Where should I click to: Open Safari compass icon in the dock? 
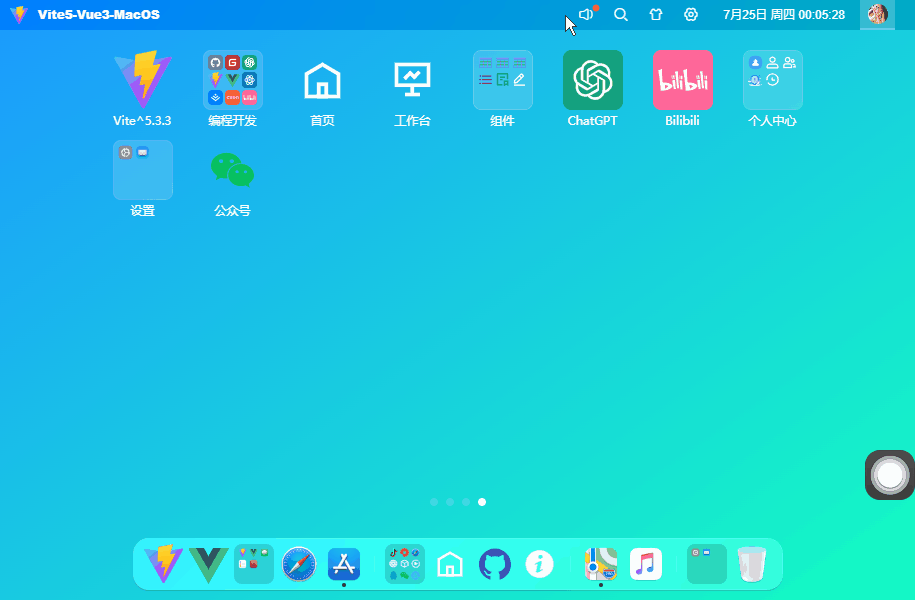click(299, 564)
